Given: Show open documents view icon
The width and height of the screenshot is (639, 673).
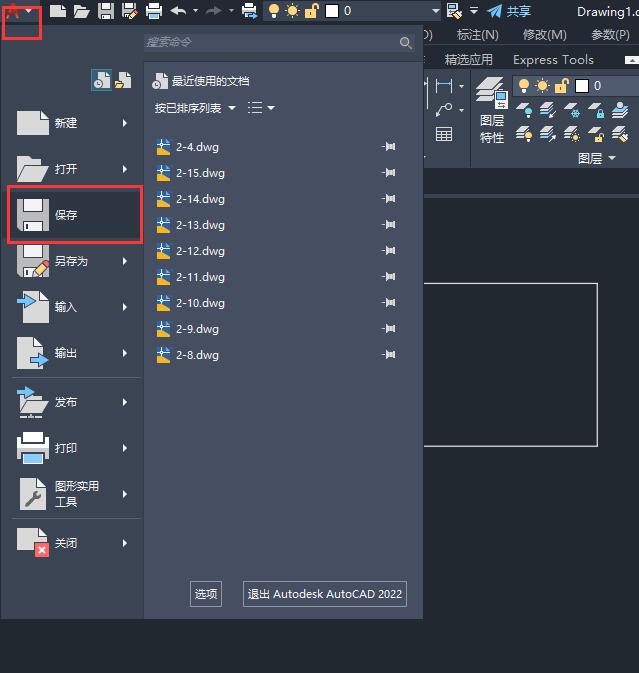Looking at the screenshot, I should click(123, 80).
